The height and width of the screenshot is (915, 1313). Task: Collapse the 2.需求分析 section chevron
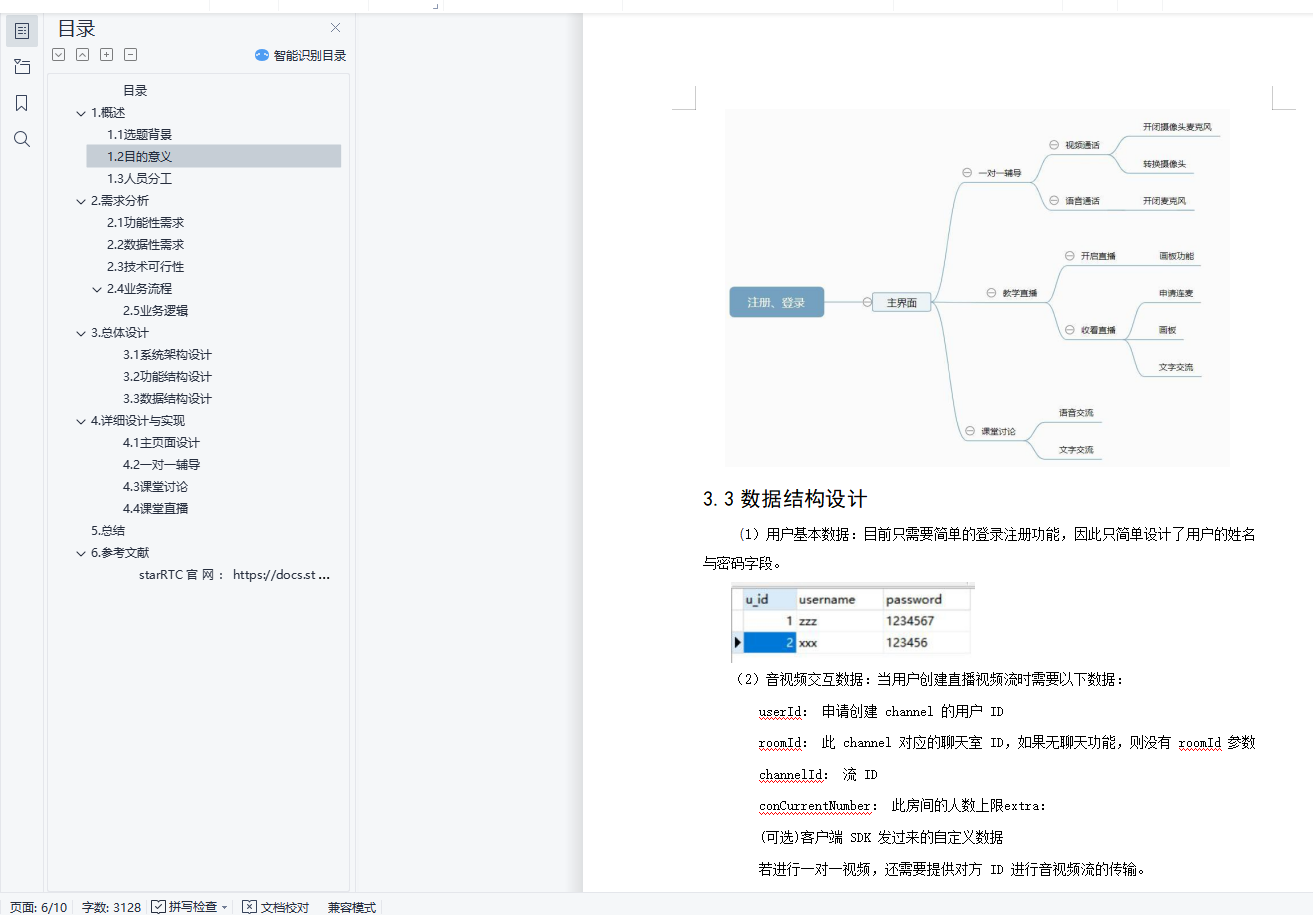(81, 201)
